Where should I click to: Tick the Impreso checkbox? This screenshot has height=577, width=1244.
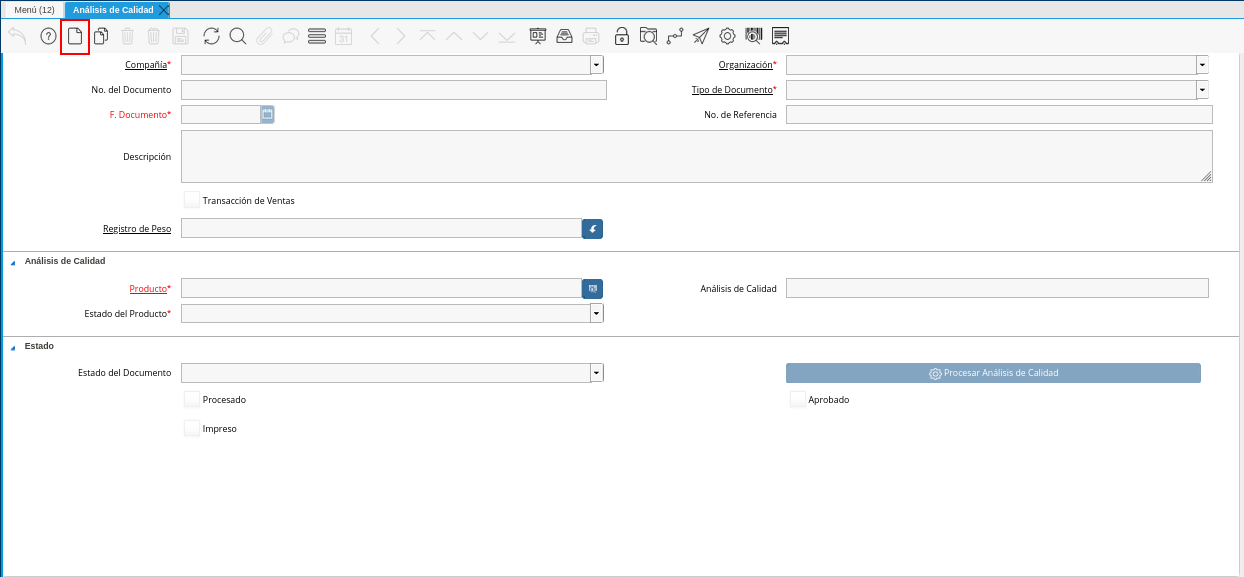pyautogui.click(x=192, y=428)
